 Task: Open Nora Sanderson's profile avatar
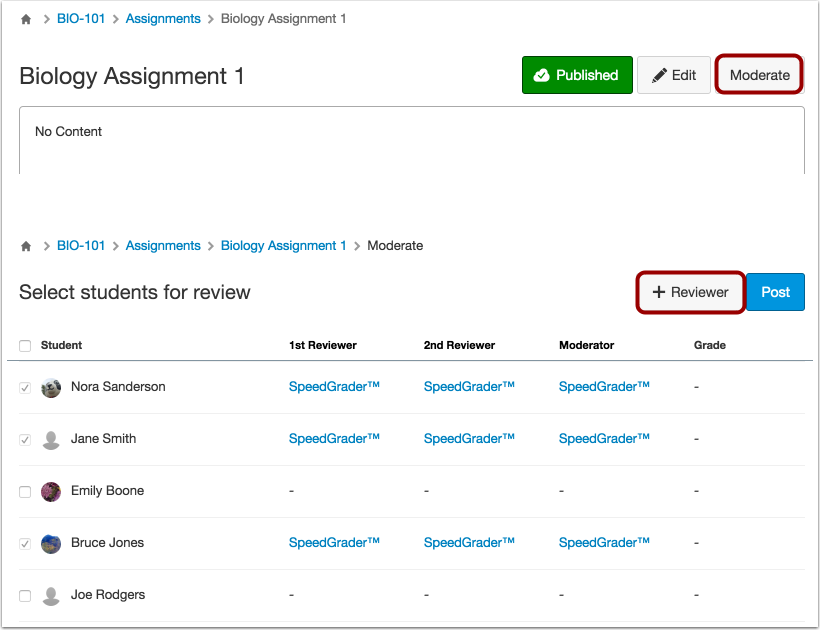[x=50, y=387]
